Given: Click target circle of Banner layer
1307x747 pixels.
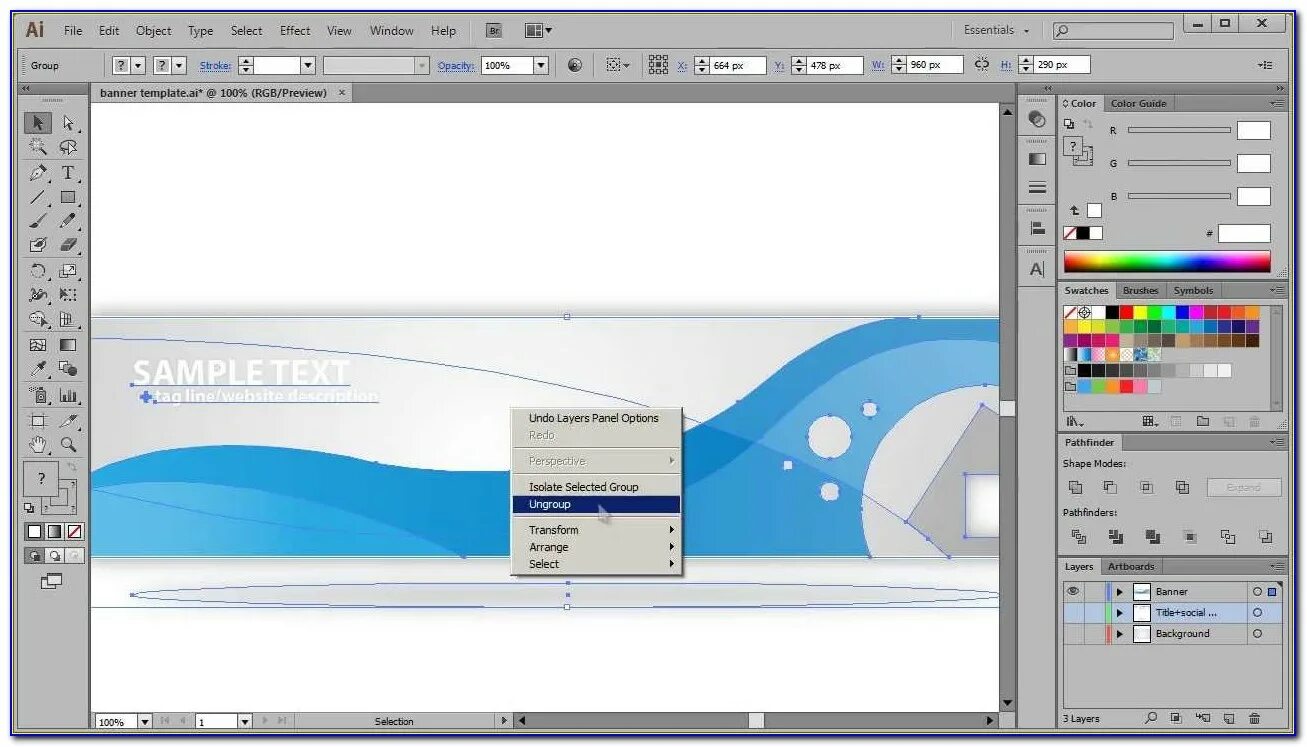Looking at the screenshot, I should point(1257,591).
